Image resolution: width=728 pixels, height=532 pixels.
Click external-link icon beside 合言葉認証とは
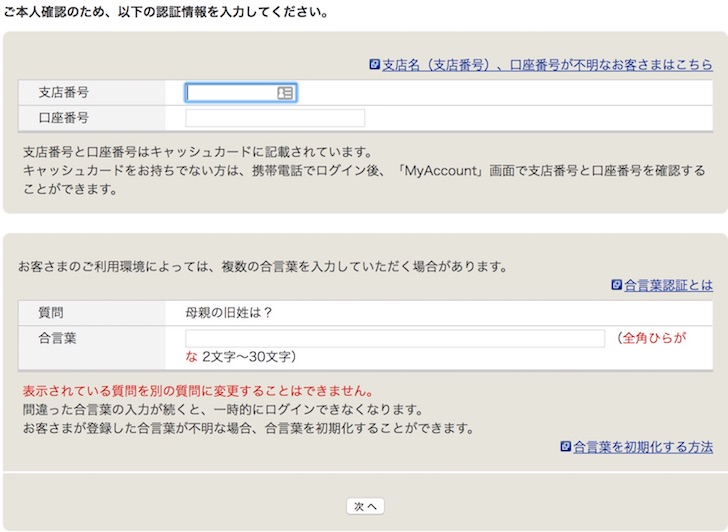point(617,285)
